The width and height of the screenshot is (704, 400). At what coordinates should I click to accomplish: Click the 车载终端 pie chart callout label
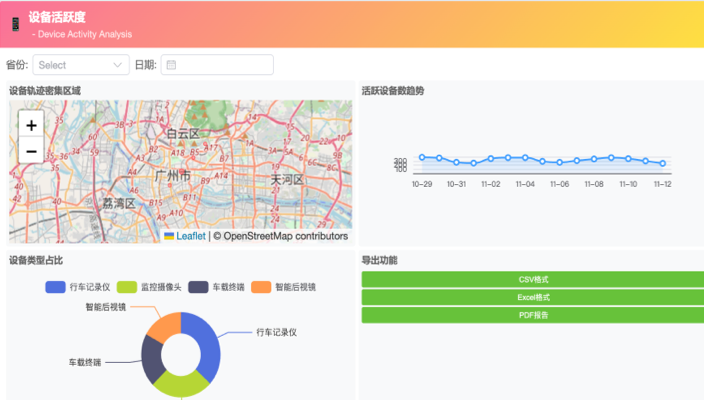[x=85, y=362]
